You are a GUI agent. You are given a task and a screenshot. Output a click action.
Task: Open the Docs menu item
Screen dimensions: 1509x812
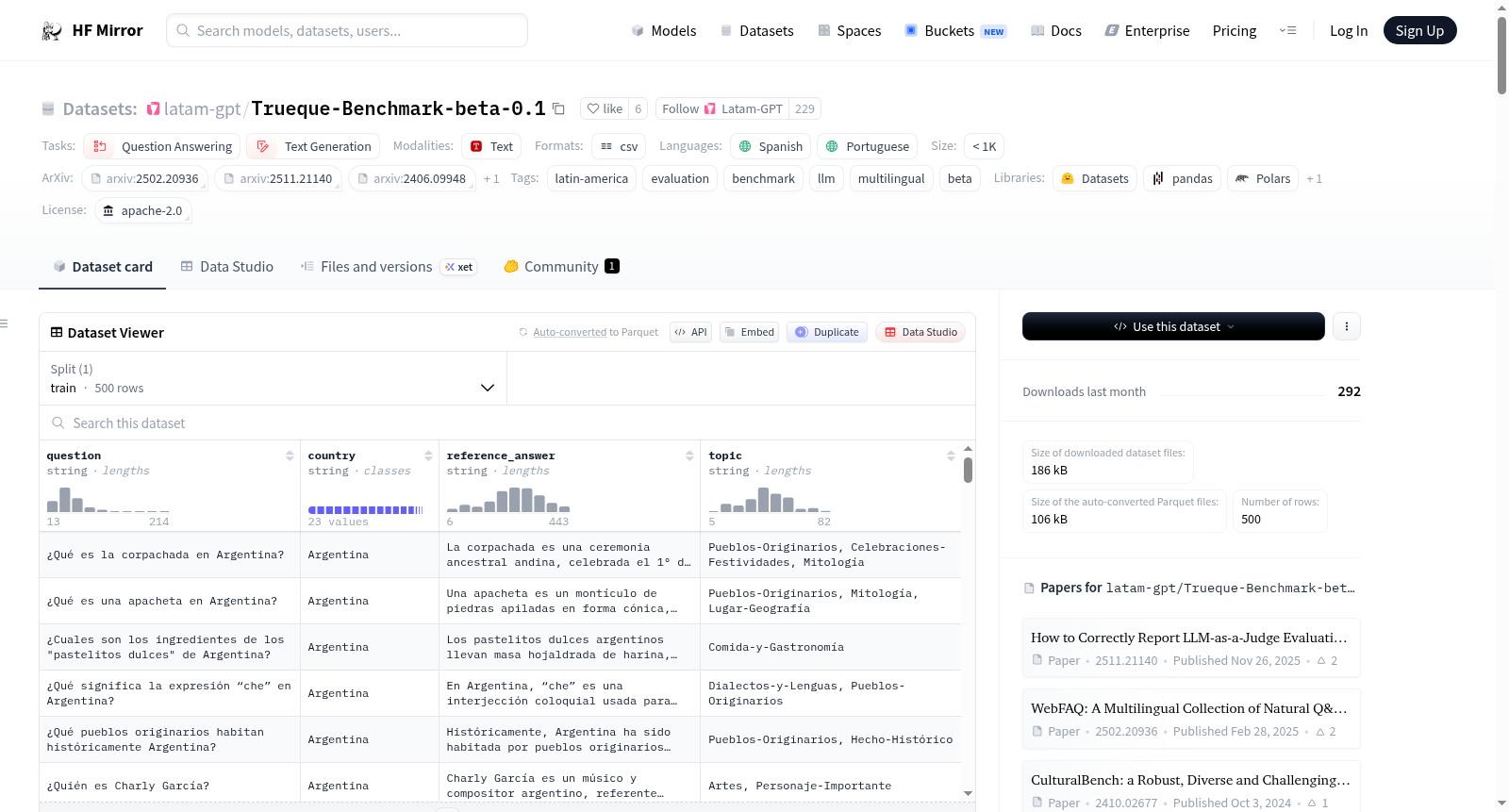[1055, 31]
